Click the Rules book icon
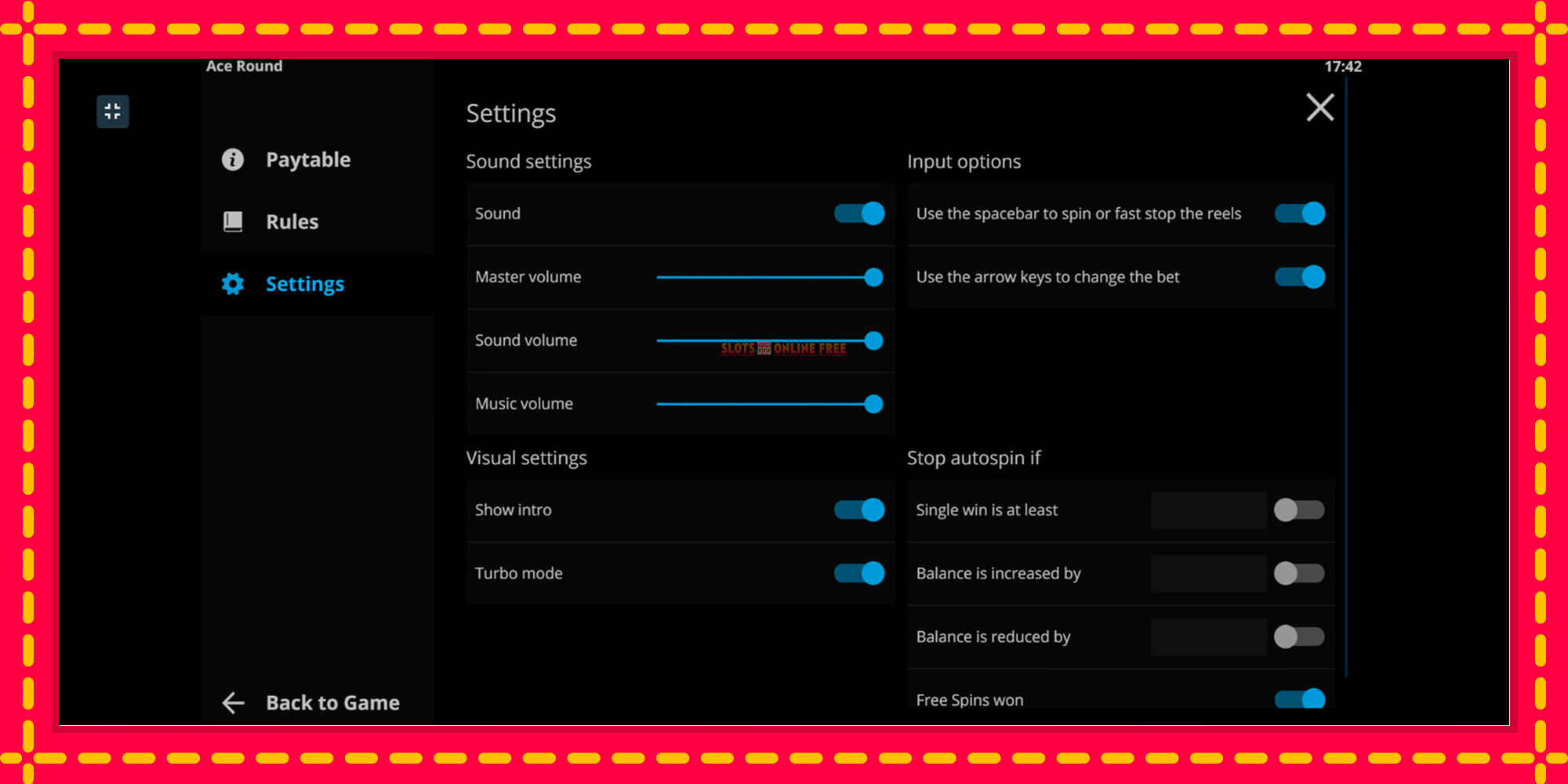Viewport: 1568px width, 784px height. [233, 222]
